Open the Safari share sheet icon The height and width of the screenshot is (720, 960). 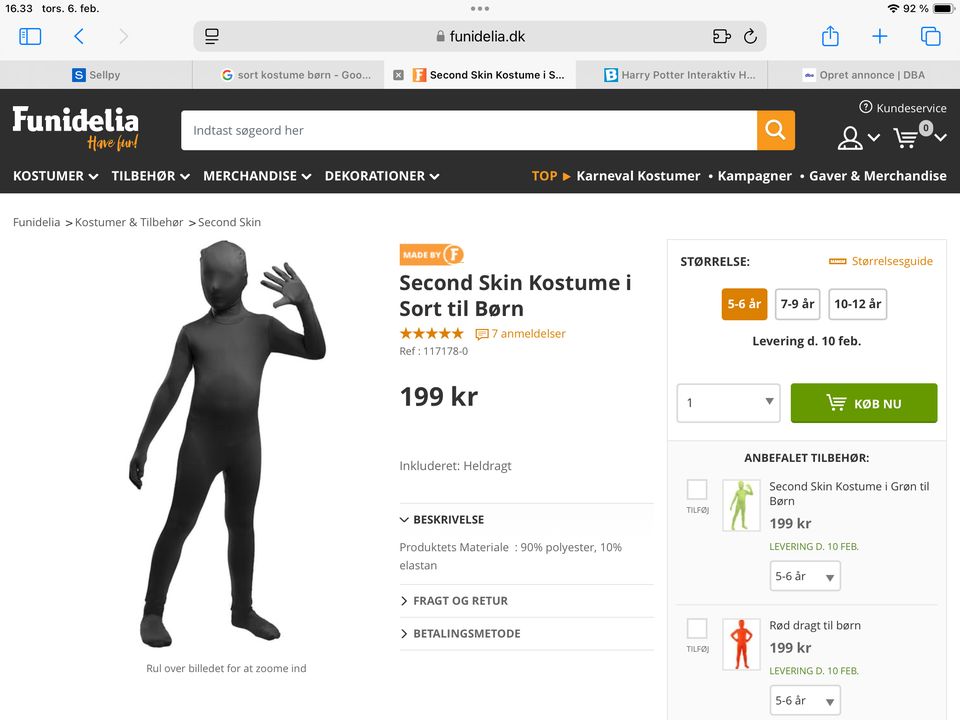(x=830, y=36)
